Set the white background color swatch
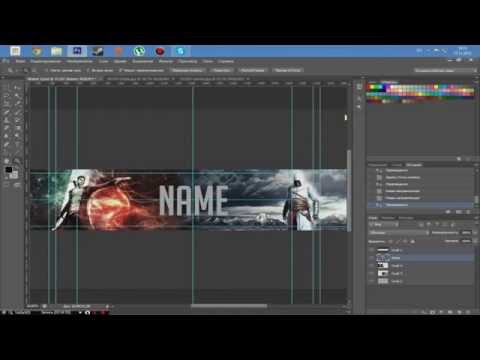The height and width of the screenshot is (360, 480). [x=14, y=175]
